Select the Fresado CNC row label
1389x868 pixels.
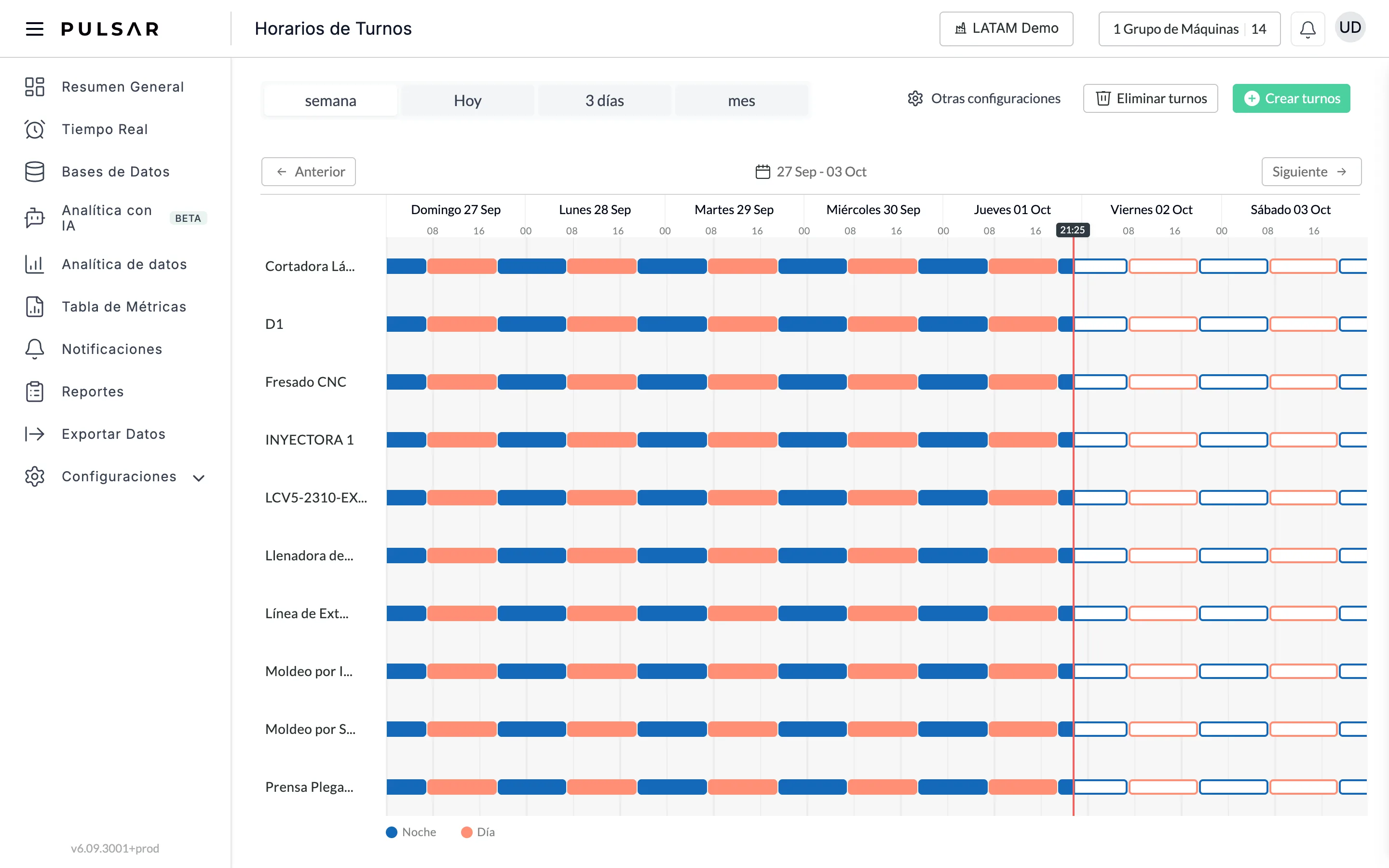pos(305,382)
